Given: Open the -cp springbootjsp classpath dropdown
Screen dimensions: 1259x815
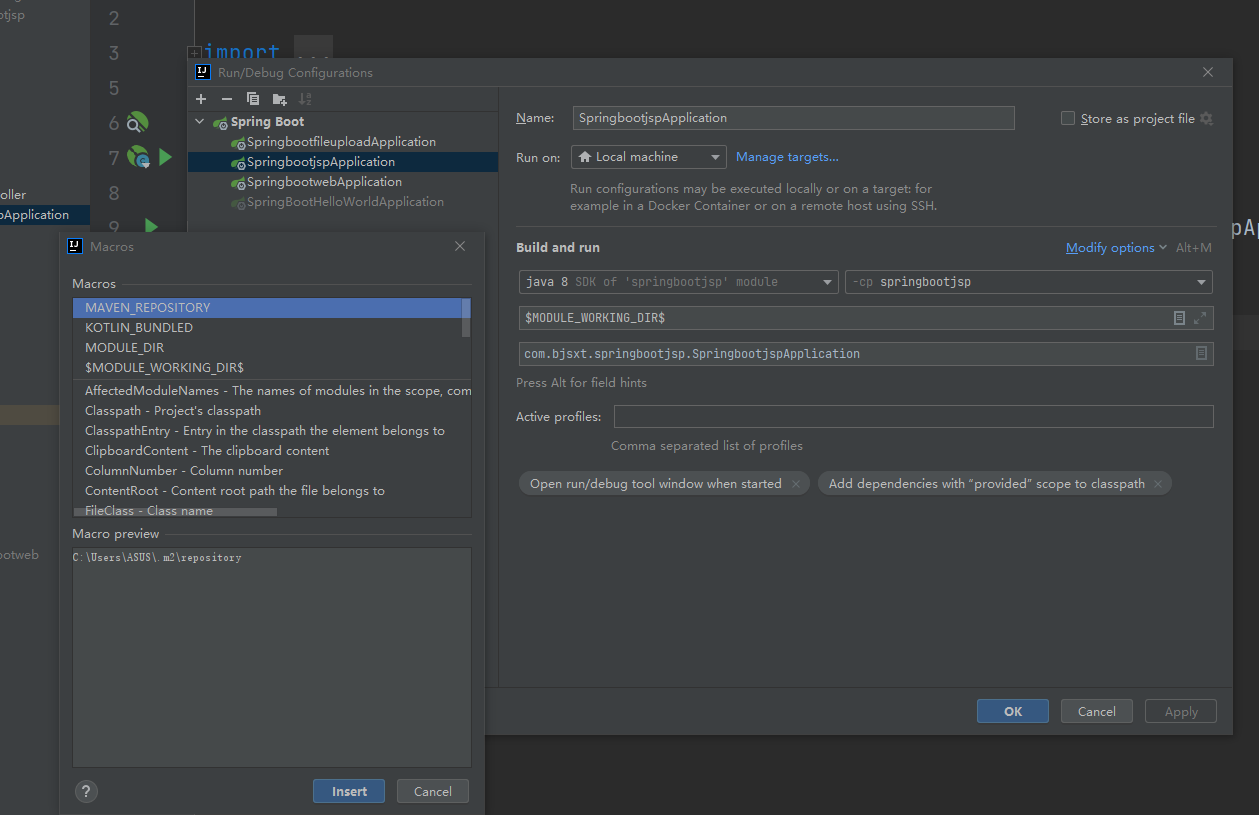Looking at the screenshot, I should click(x=1029, y=282).
